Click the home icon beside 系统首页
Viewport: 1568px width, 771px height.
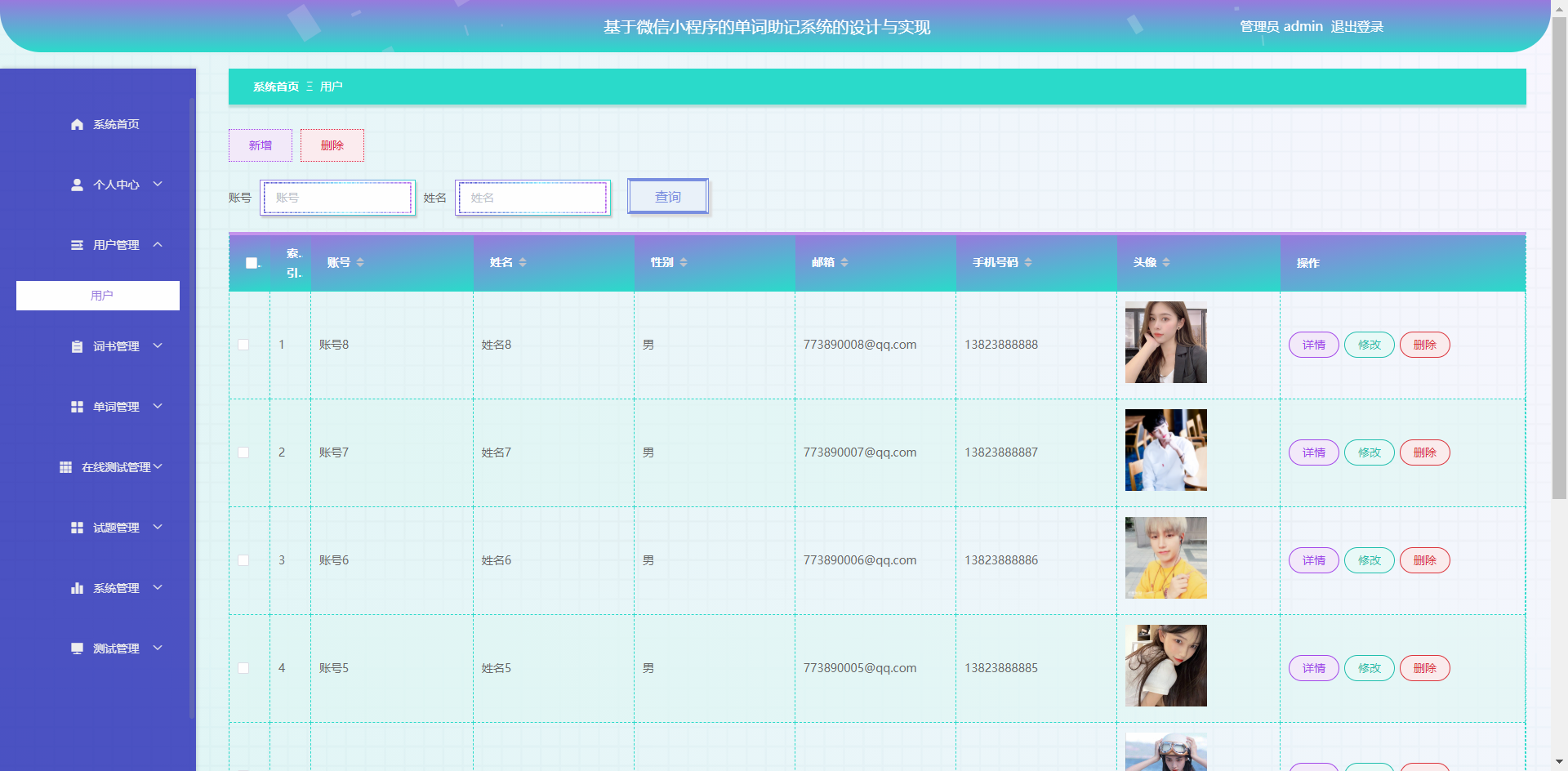pos(77,124)
